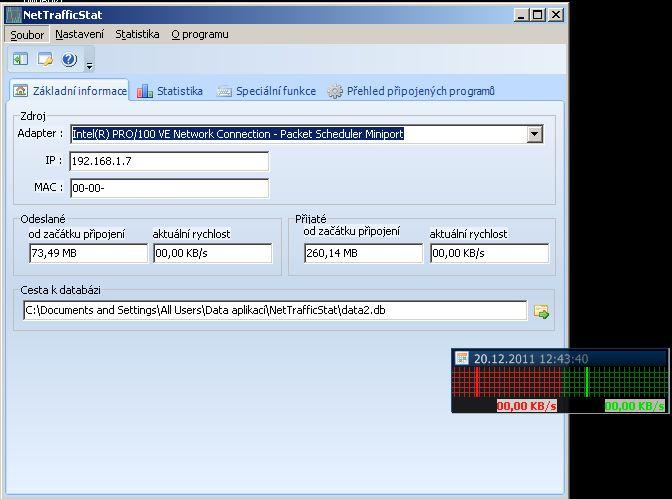Open the O programu menu
The width and height of the screenshot is (672, 499).
click(x=200, y=34)
